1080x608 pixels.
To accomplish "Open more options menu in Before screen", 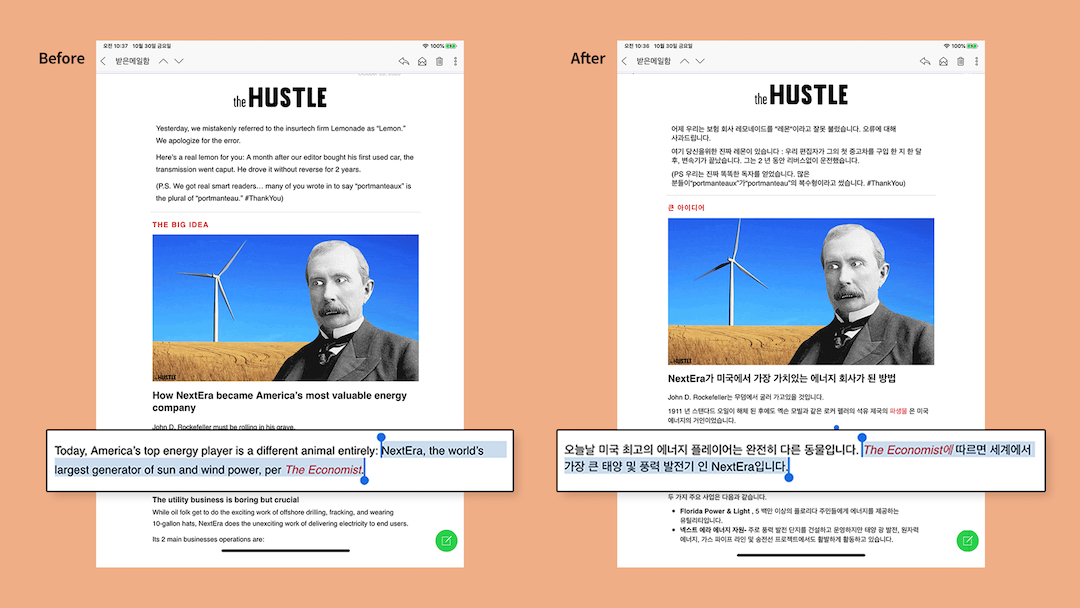I will 455,61.
